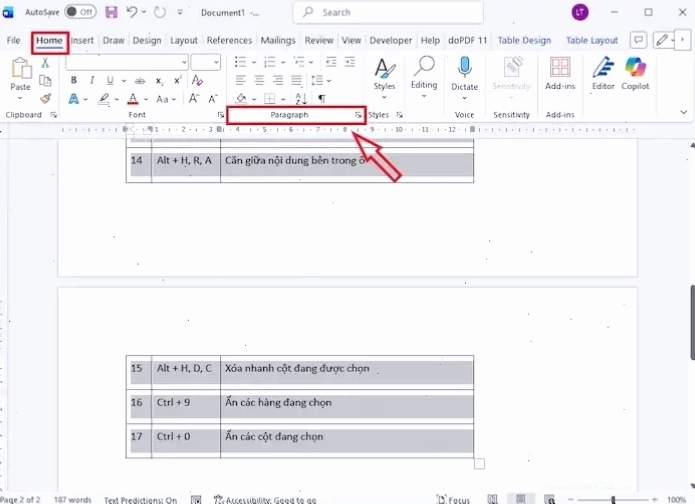Align text right
695x504 pixels.
tap(277, 80)
